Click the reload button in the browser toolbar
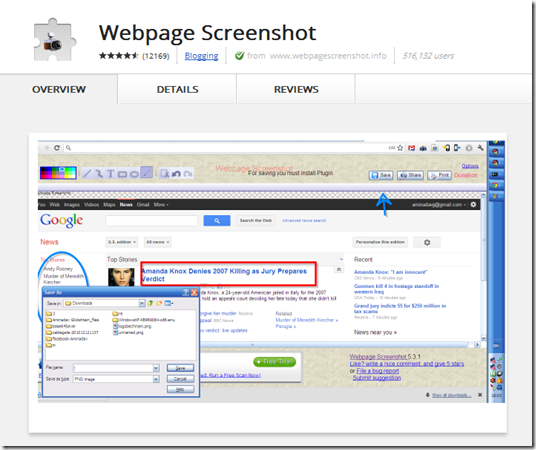The width and height of the screenshot is (536, 450). tap(57, 148)
